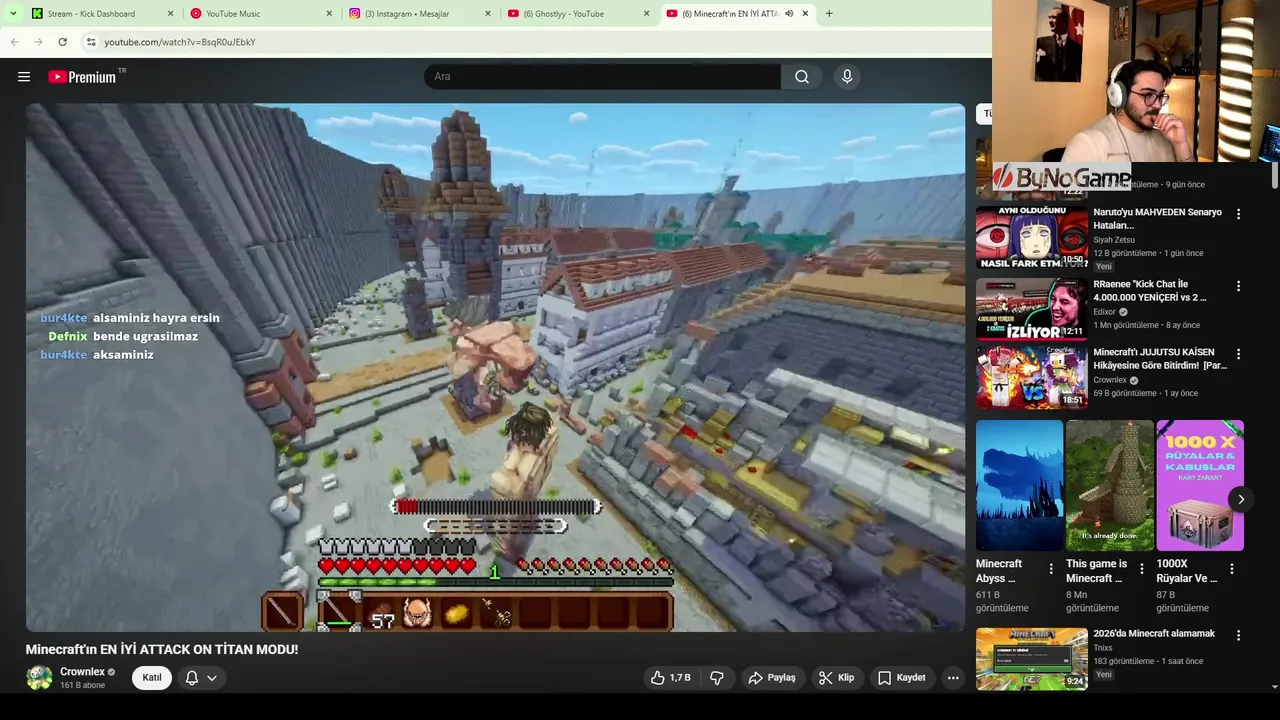
Task: Save the video with Kaydet button
Action: pos(902,678)
